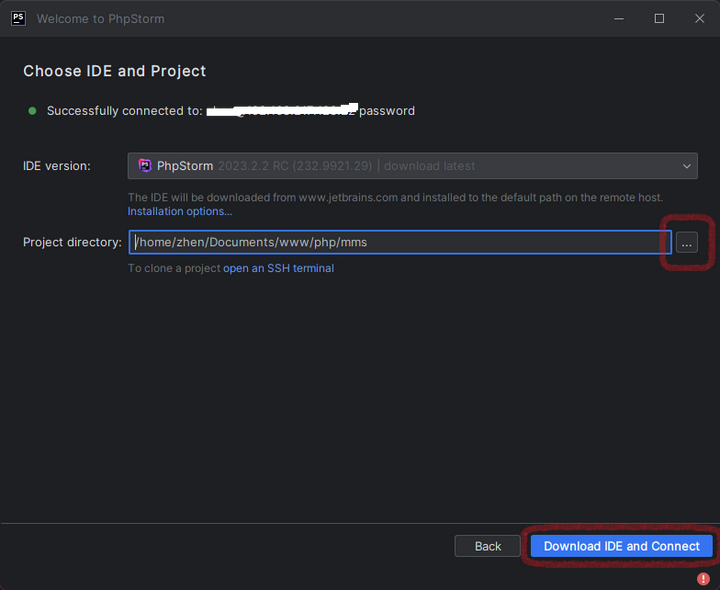Close the Welcome to PhpStorm dialog

(699, 18)
